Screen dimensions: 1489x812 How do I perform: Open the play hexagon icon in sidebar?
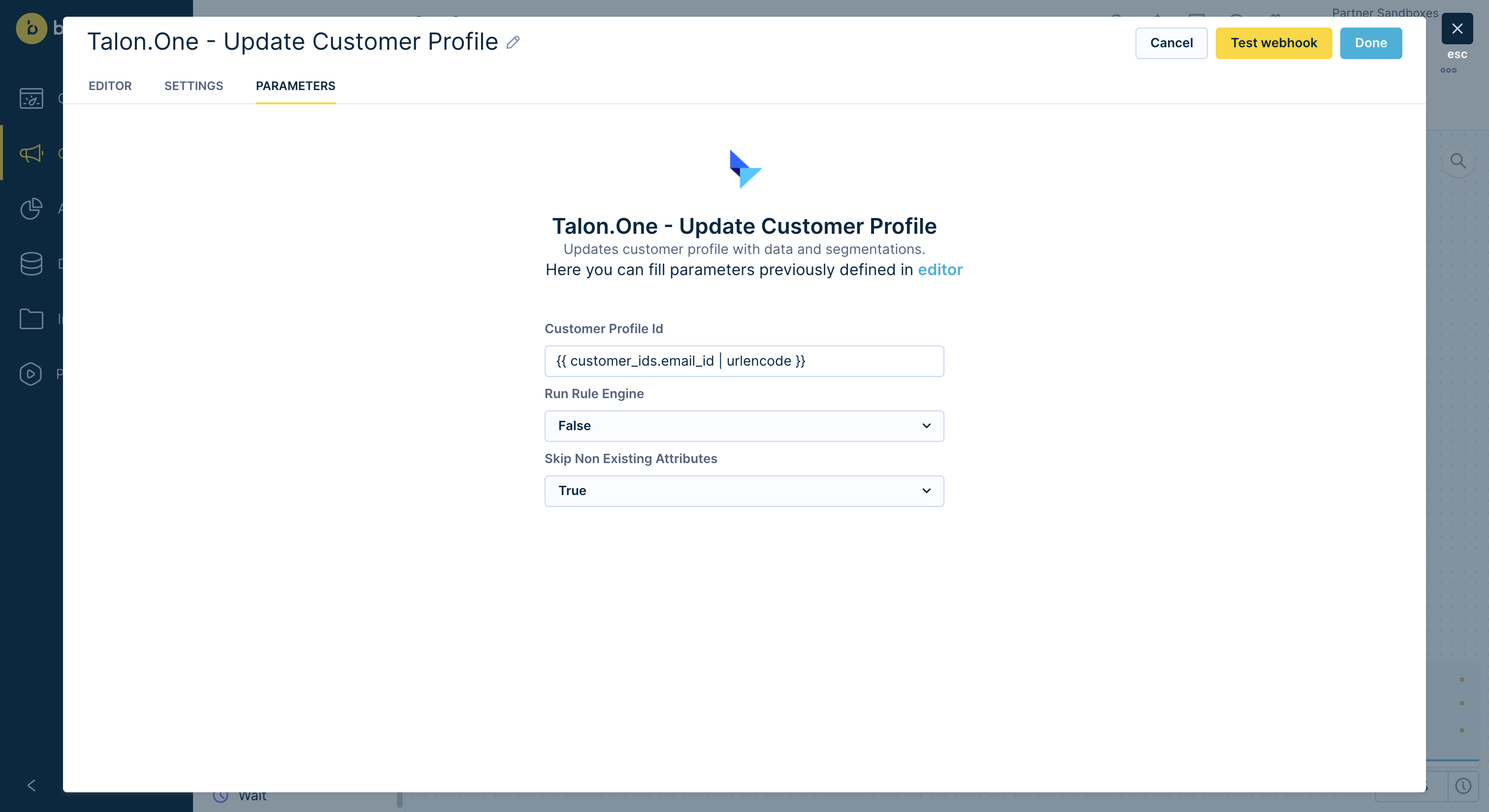tap(30, 374)
